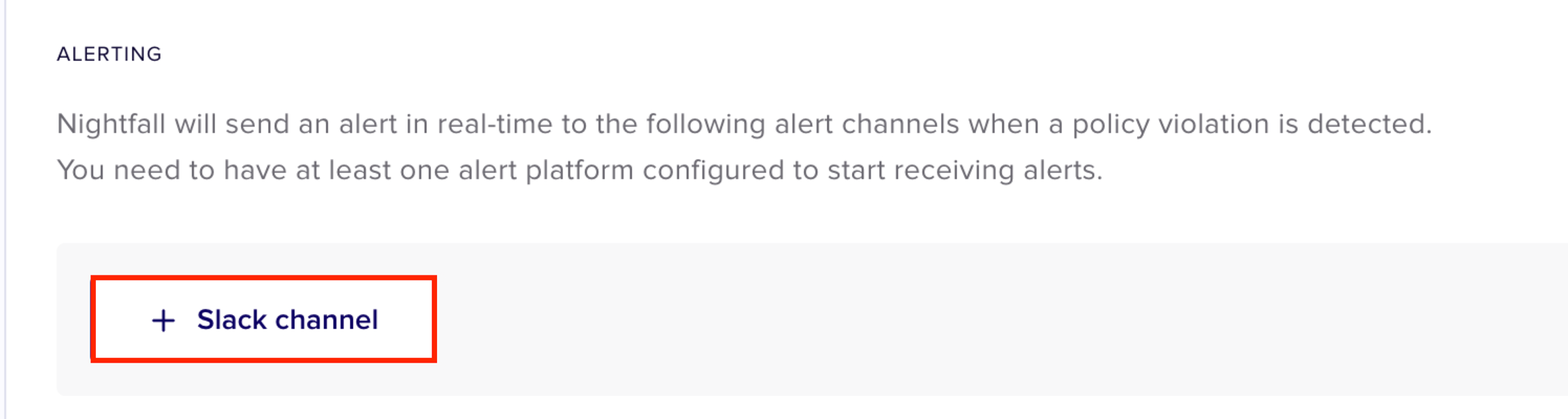
Task: Click the word "start" in the second line
Action: 856,170
